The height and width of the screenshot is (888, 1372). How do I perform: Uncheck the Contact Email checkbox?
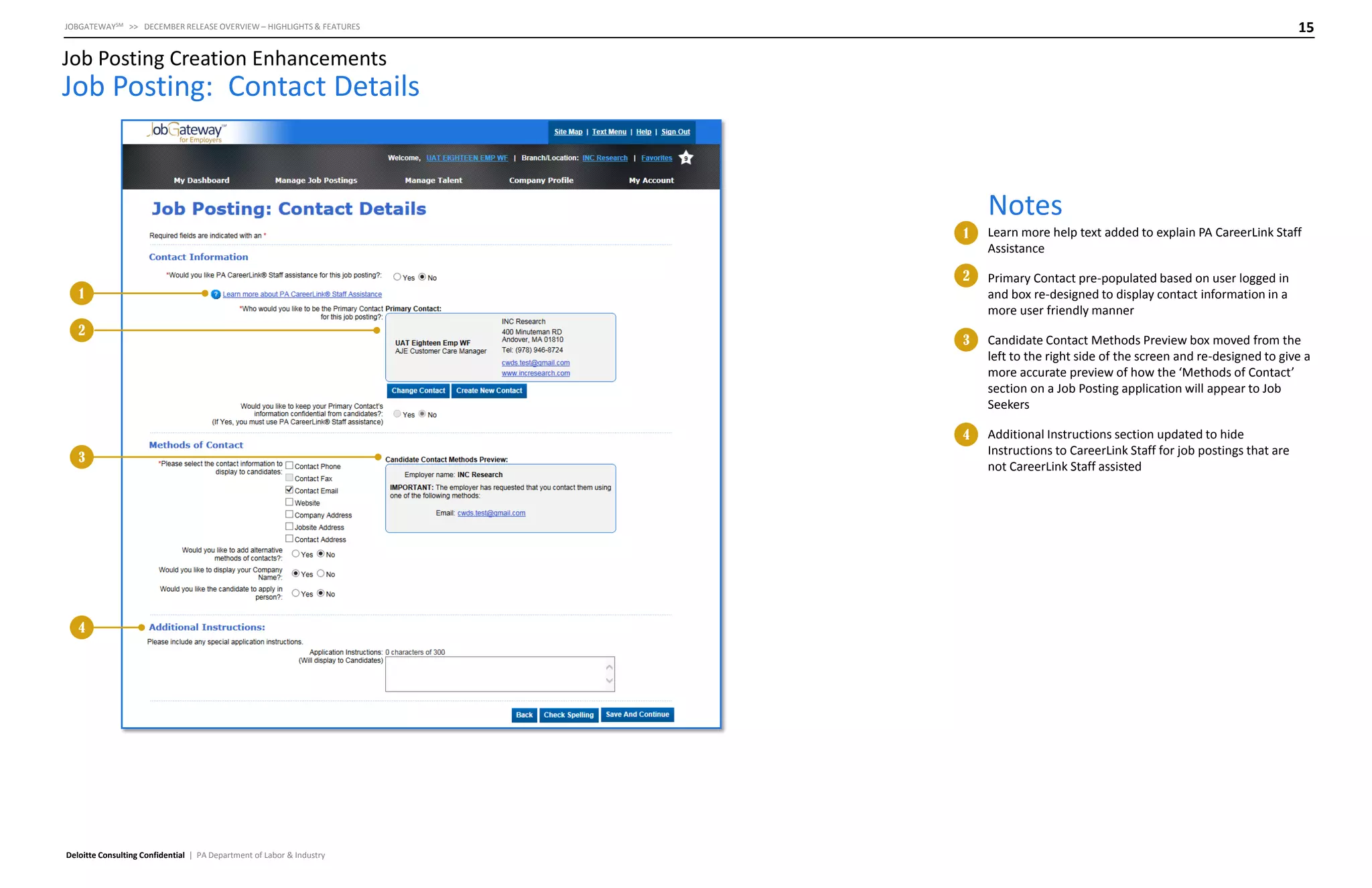289,490
